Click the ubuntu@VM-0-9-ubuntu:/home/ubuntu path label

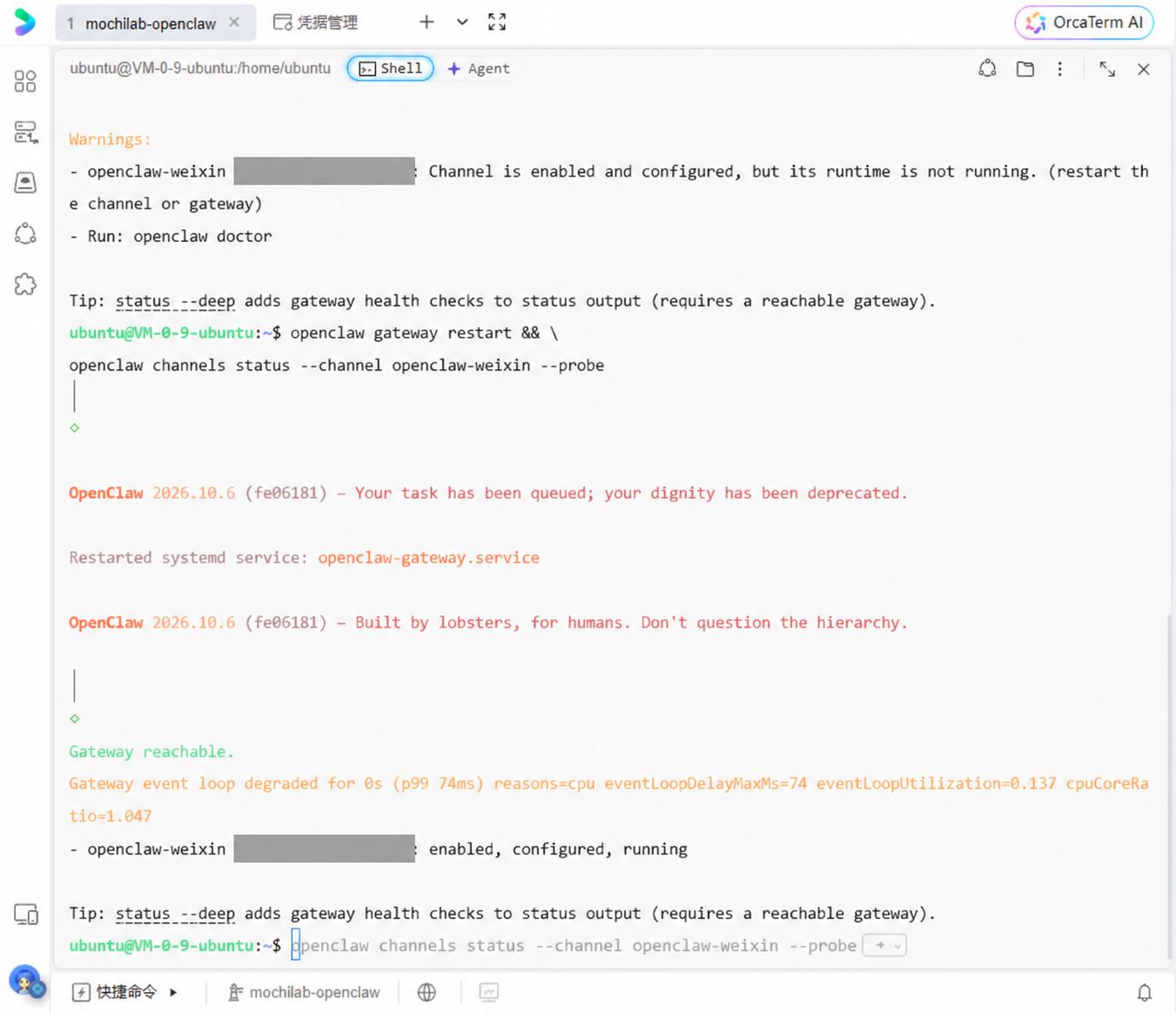[200, 69]
